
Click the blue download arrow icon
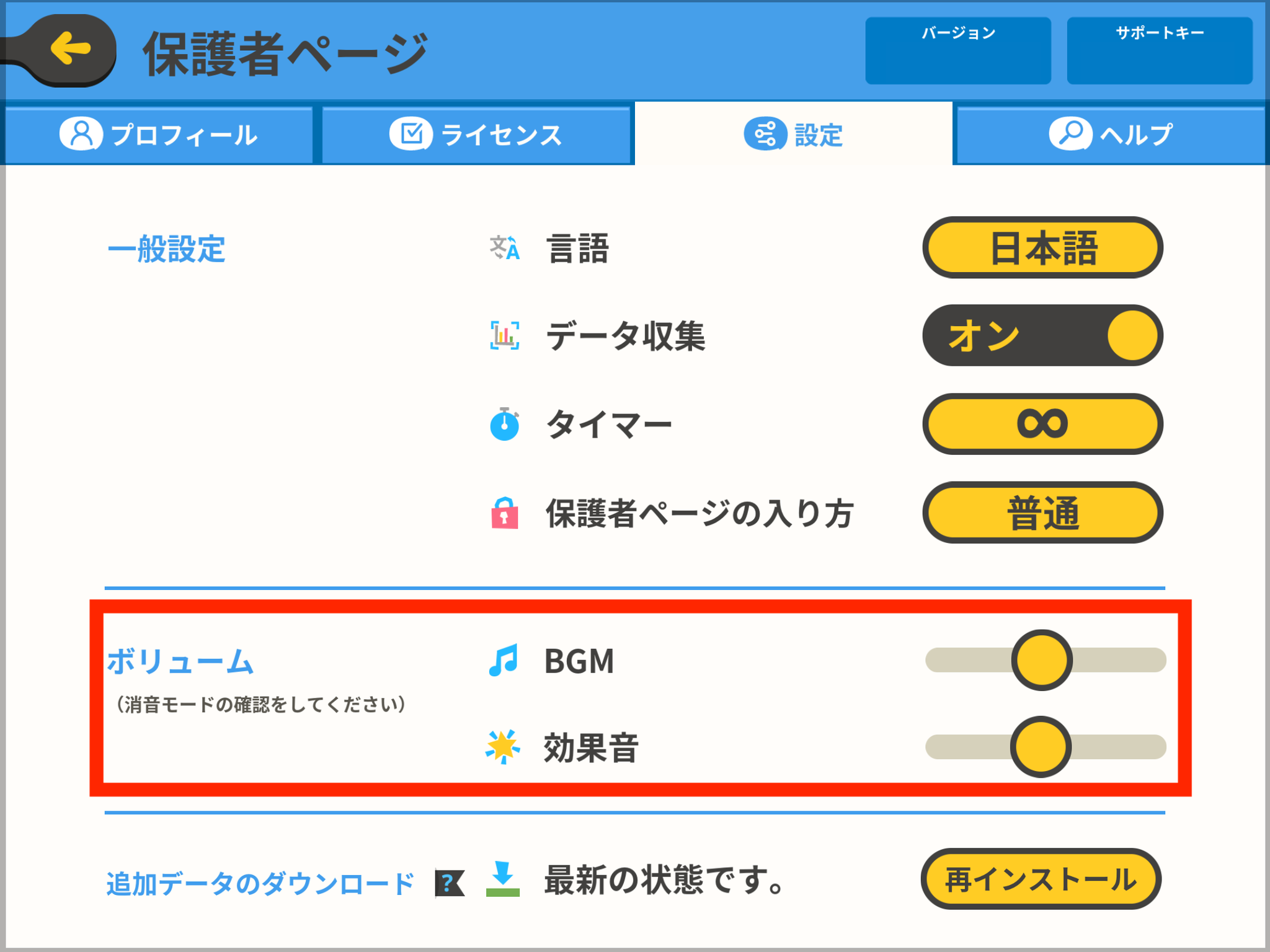(503, 879)
